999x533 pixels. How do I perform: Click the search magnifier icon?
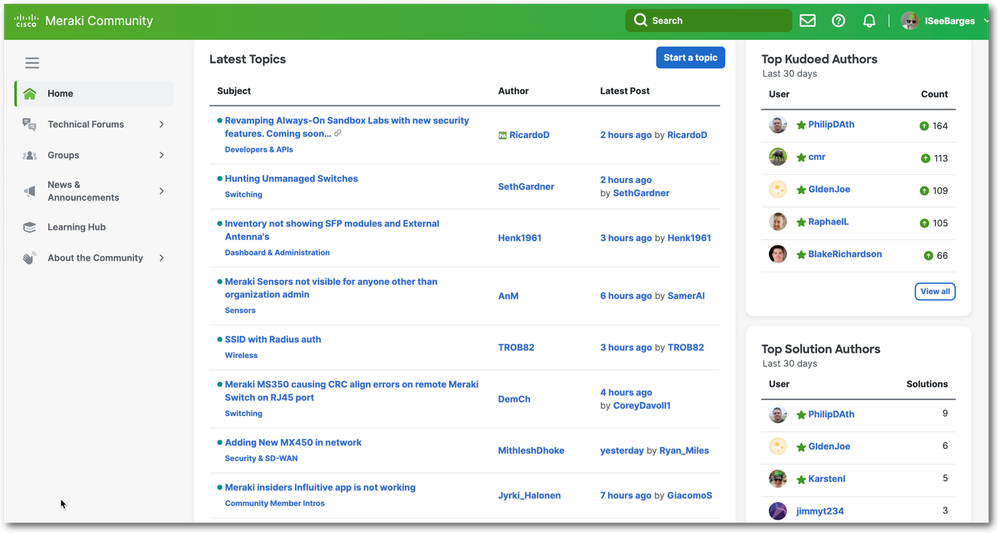tap(640, 20)
